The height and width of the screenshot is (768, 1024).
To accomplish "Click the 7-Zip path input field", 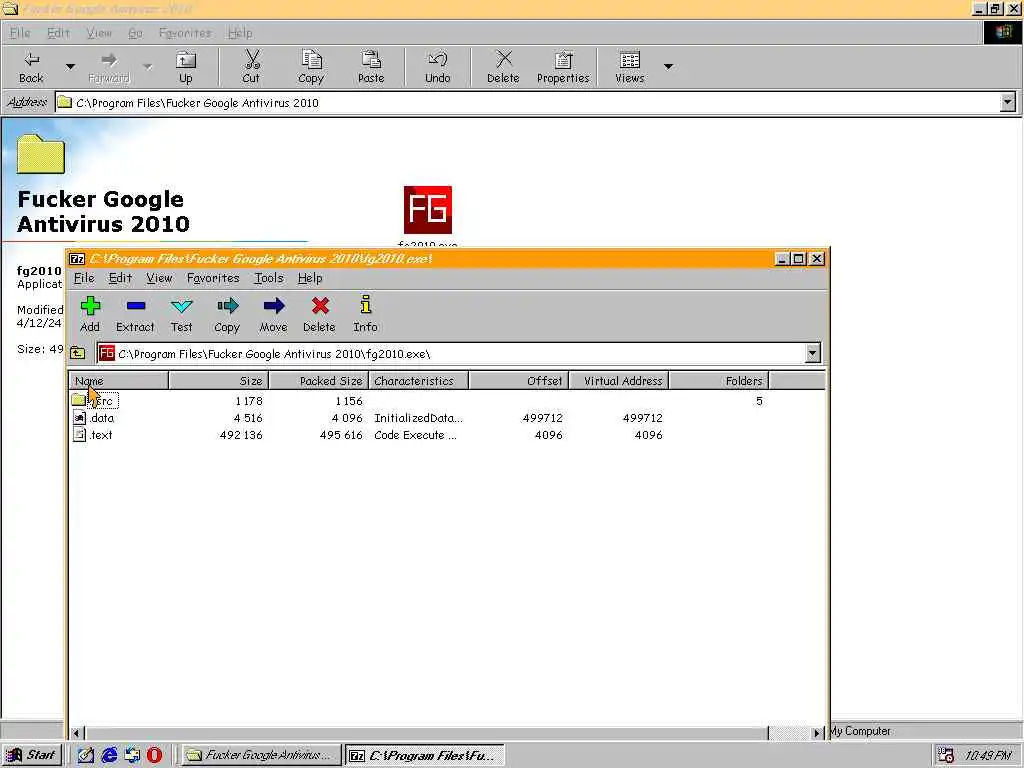I will 451,353.
